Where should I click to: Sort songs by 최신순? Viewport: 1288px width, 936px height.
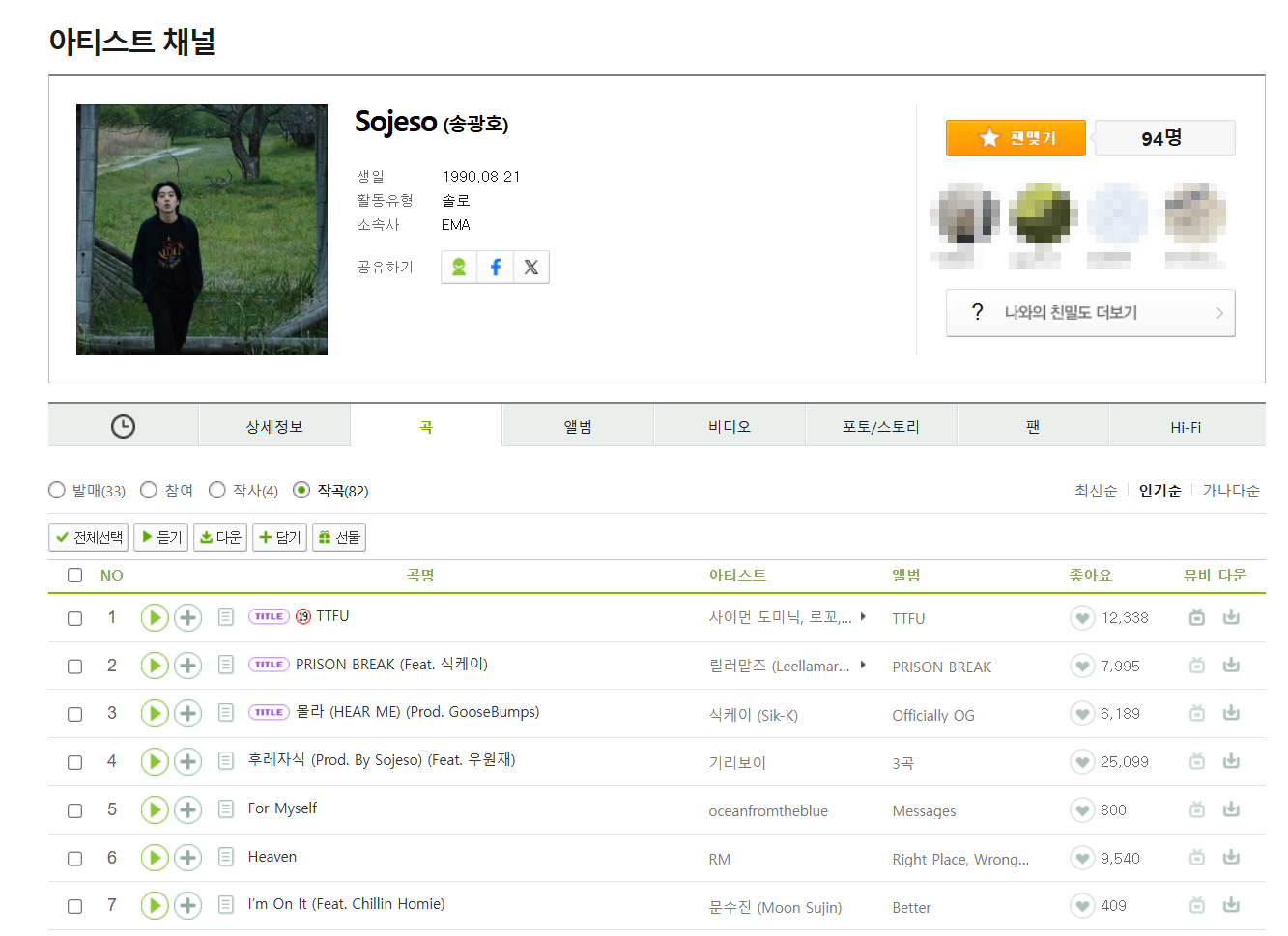click(1096, 491)
